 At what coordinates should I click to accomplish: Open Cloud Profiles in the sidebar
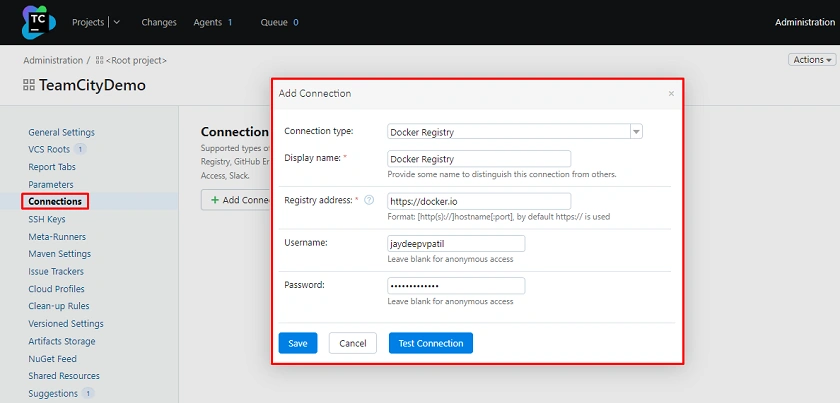click(x=56, y=289)
